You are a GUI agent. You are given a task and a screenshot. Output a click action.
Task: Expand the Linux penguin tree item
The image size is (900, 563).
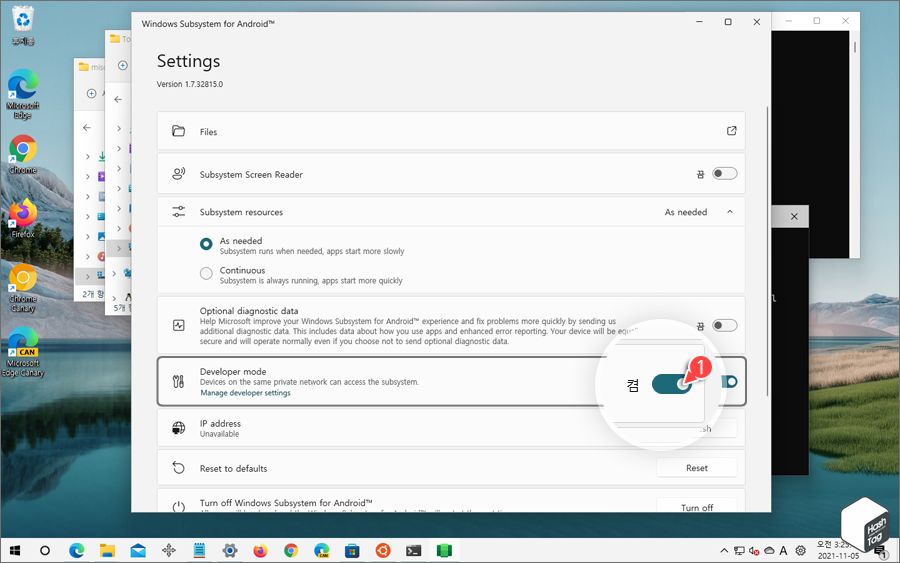tap(114, 298)
